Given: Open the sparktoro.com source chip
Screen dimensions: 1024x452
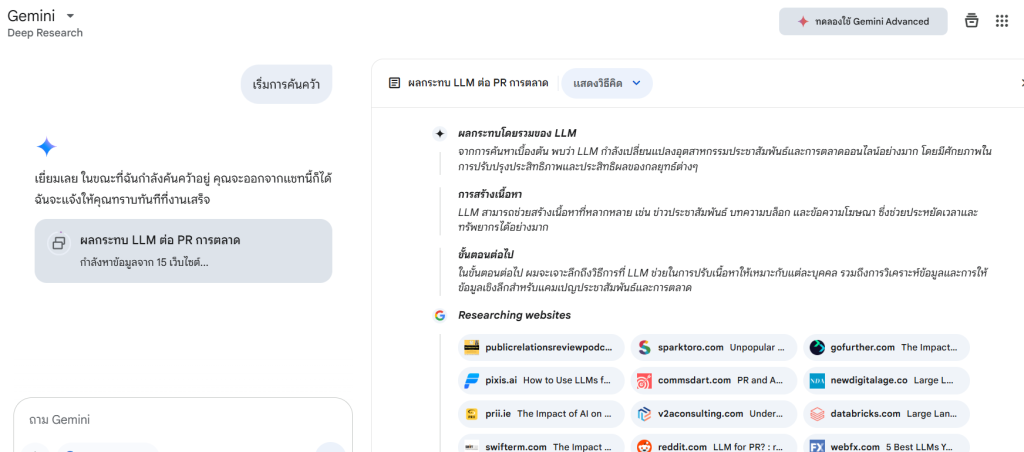Looking at the screenshot, I should tap(713, 348).
